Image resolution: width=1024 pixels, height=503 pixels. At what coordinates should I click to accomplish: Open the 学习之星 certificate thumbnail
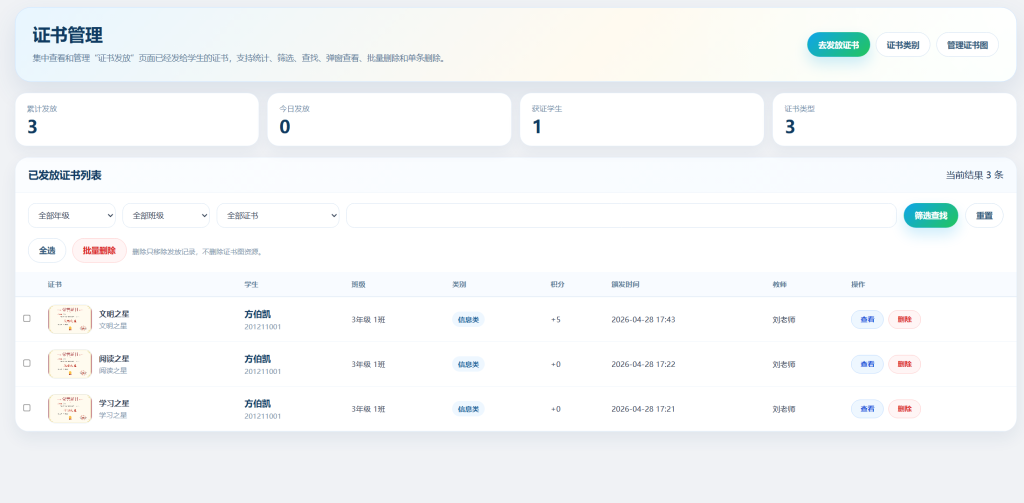(x=70, y=408)
